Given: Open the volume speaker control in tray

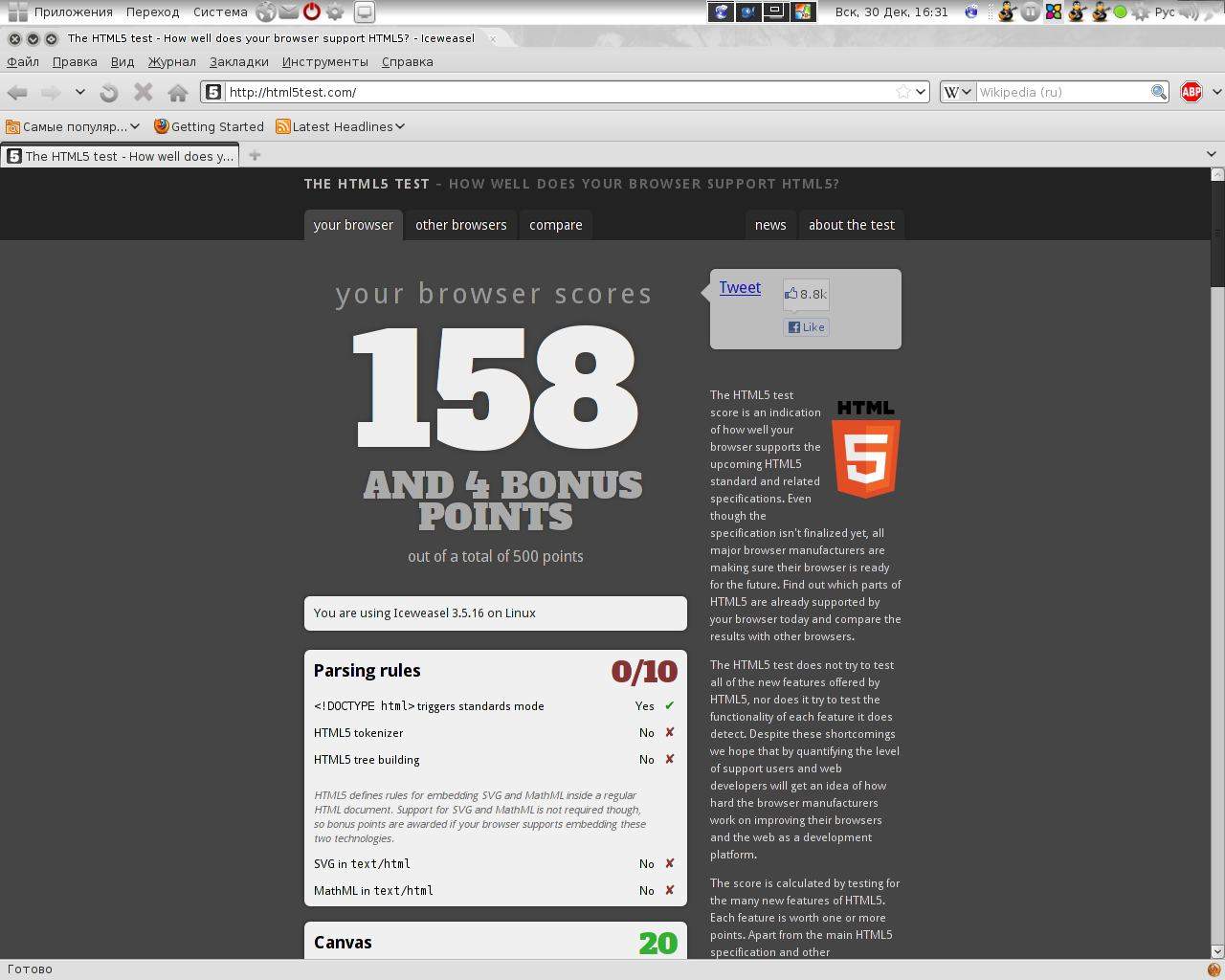Looking at the screenshot, I should (x=1190, y=11).
